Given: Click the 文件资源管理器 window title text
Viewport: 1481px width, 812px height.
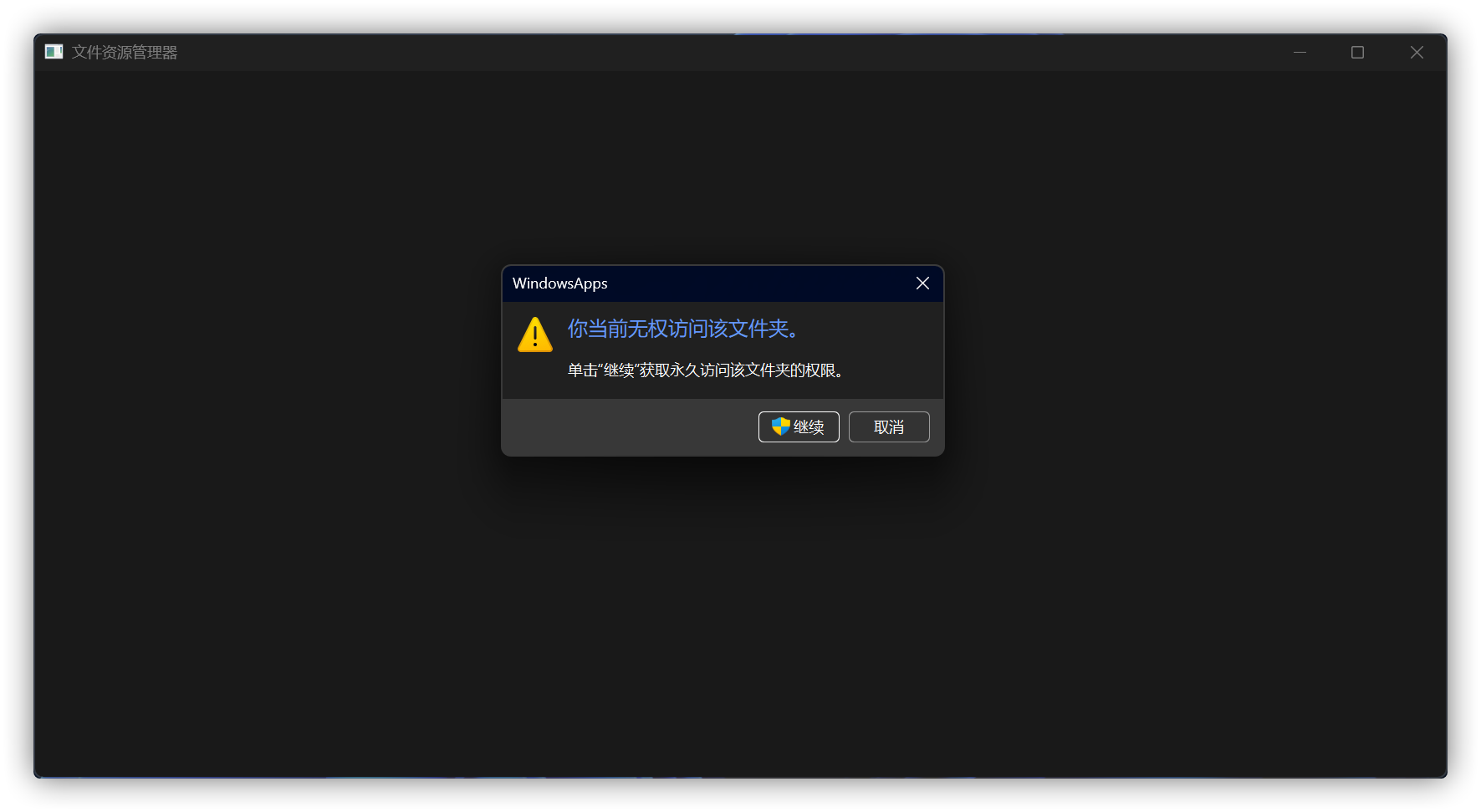Looking at the screenshot, I should tap(125, 52).
